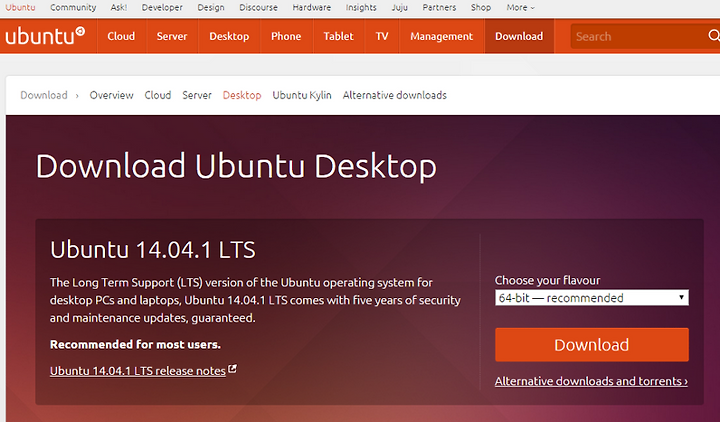Click external link icon beside release notes
This screenshot has height=422, width=720.
[232, 369]
